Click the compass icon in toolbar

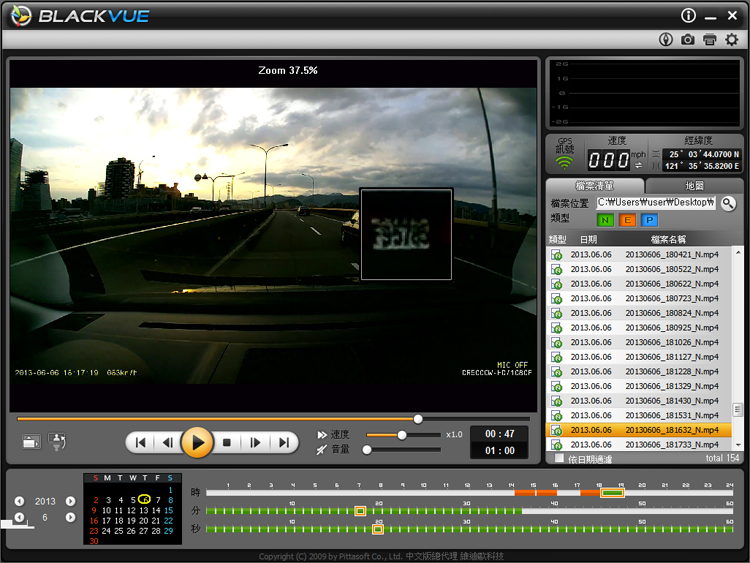click(x=667, y=39)
